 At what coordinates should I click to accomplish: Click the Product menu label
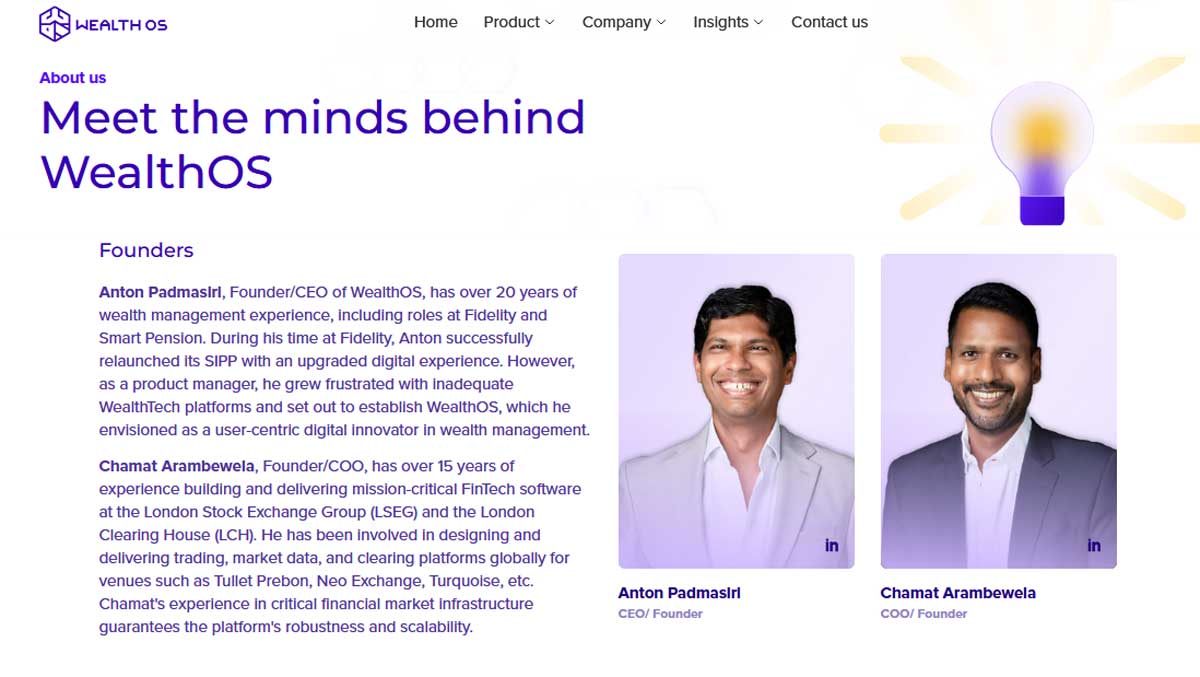(511, 22)
